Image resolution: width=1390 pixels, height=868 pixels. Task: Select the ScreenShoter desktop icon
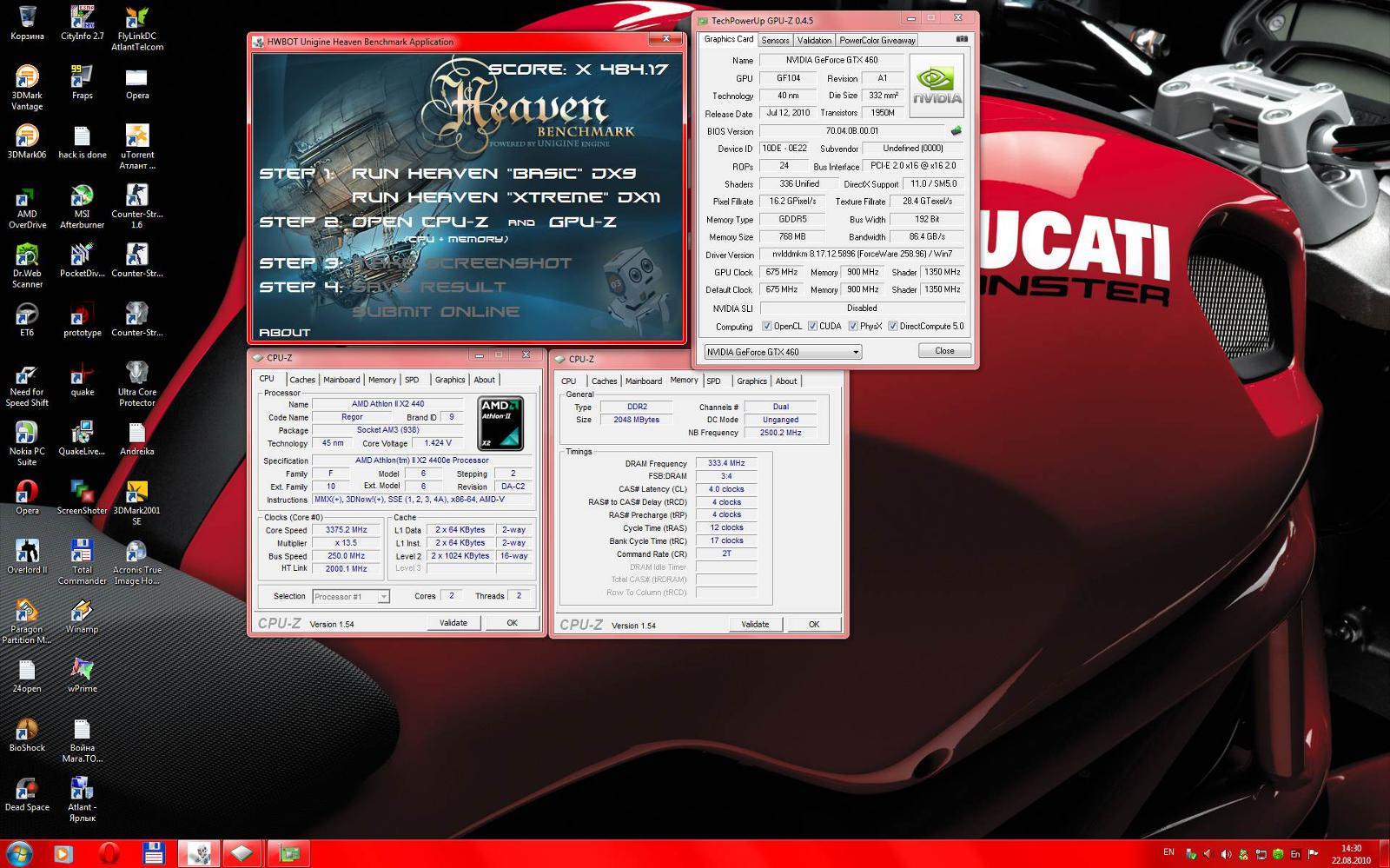pyautogui.click(x=82, y=497)
